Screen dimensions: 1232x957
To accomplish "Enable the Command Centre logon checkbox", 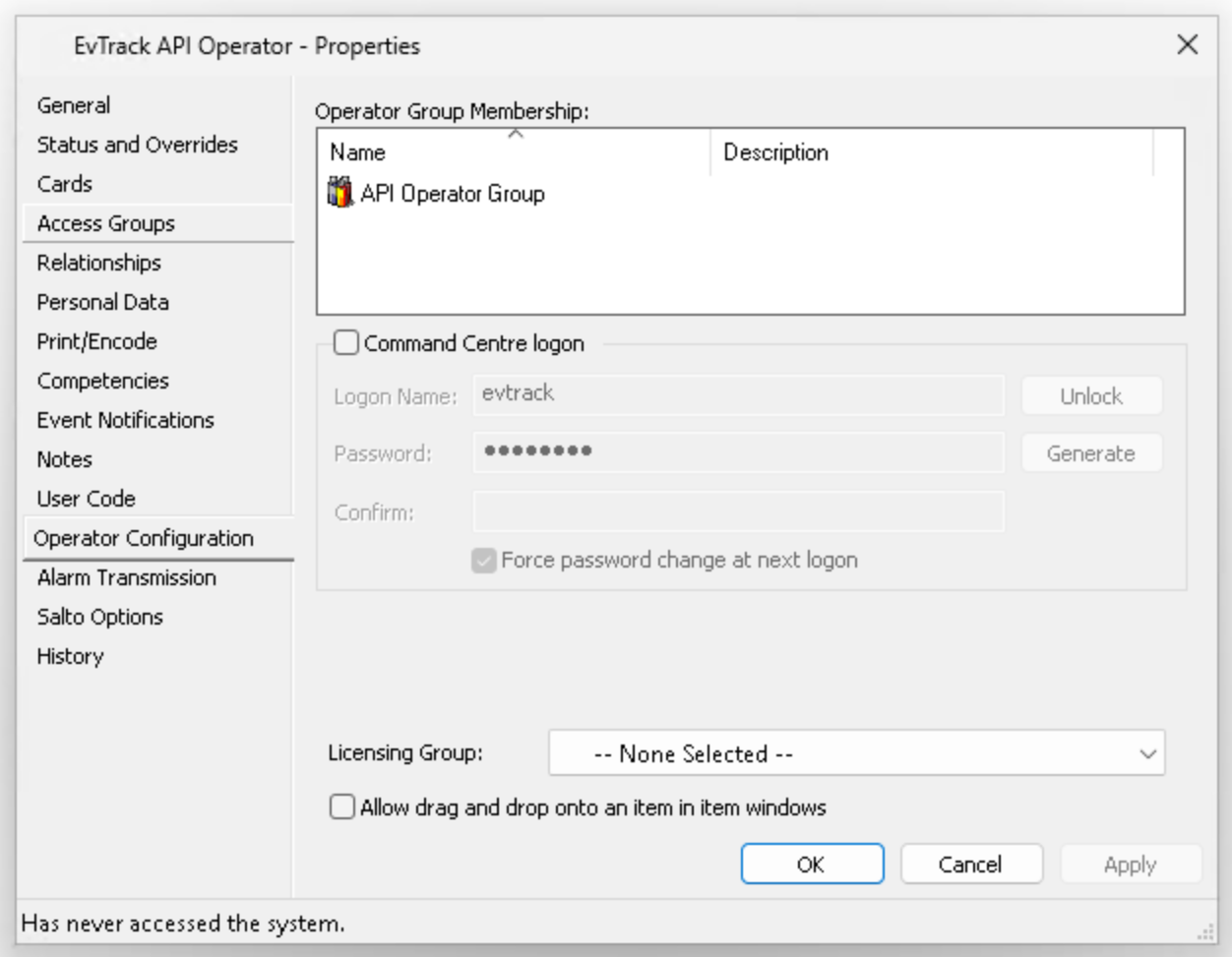I will click(x=345, y=342).
